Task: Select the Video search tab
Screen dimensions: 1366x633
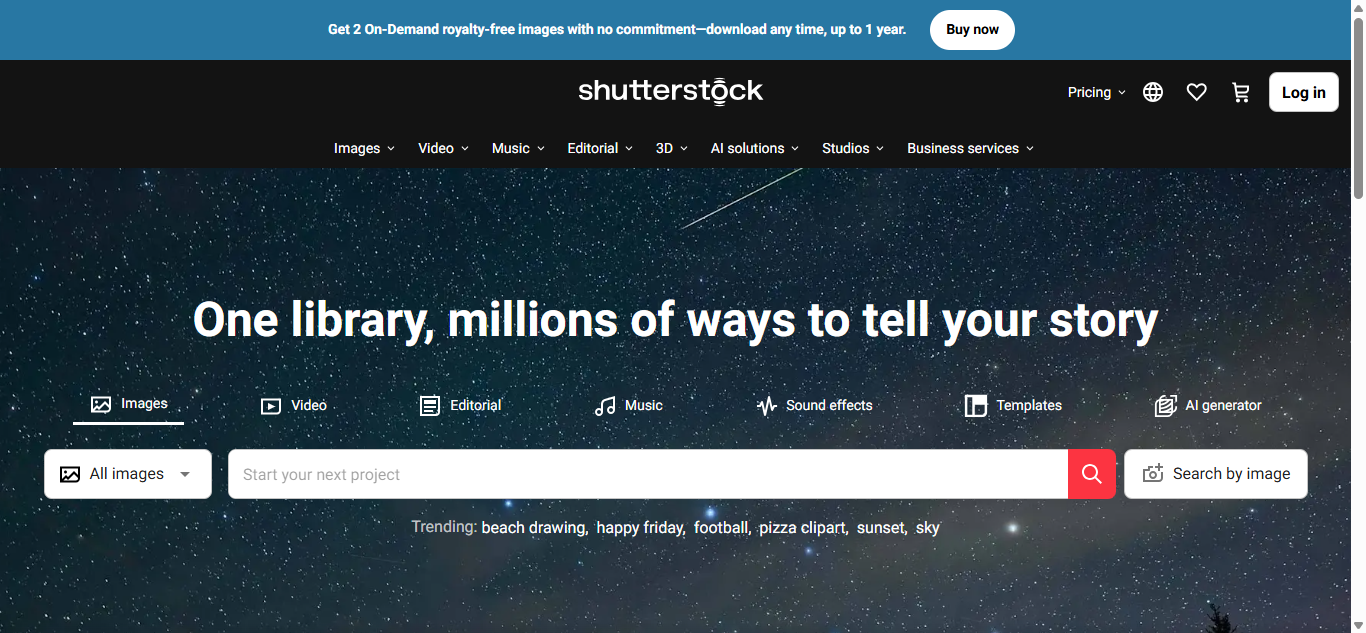Action: point(294,405)
